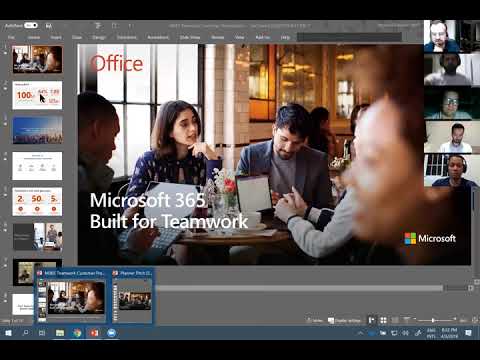Click Display Settings in the status bar
The image size is (480, 360).
[x=344, y=321]
